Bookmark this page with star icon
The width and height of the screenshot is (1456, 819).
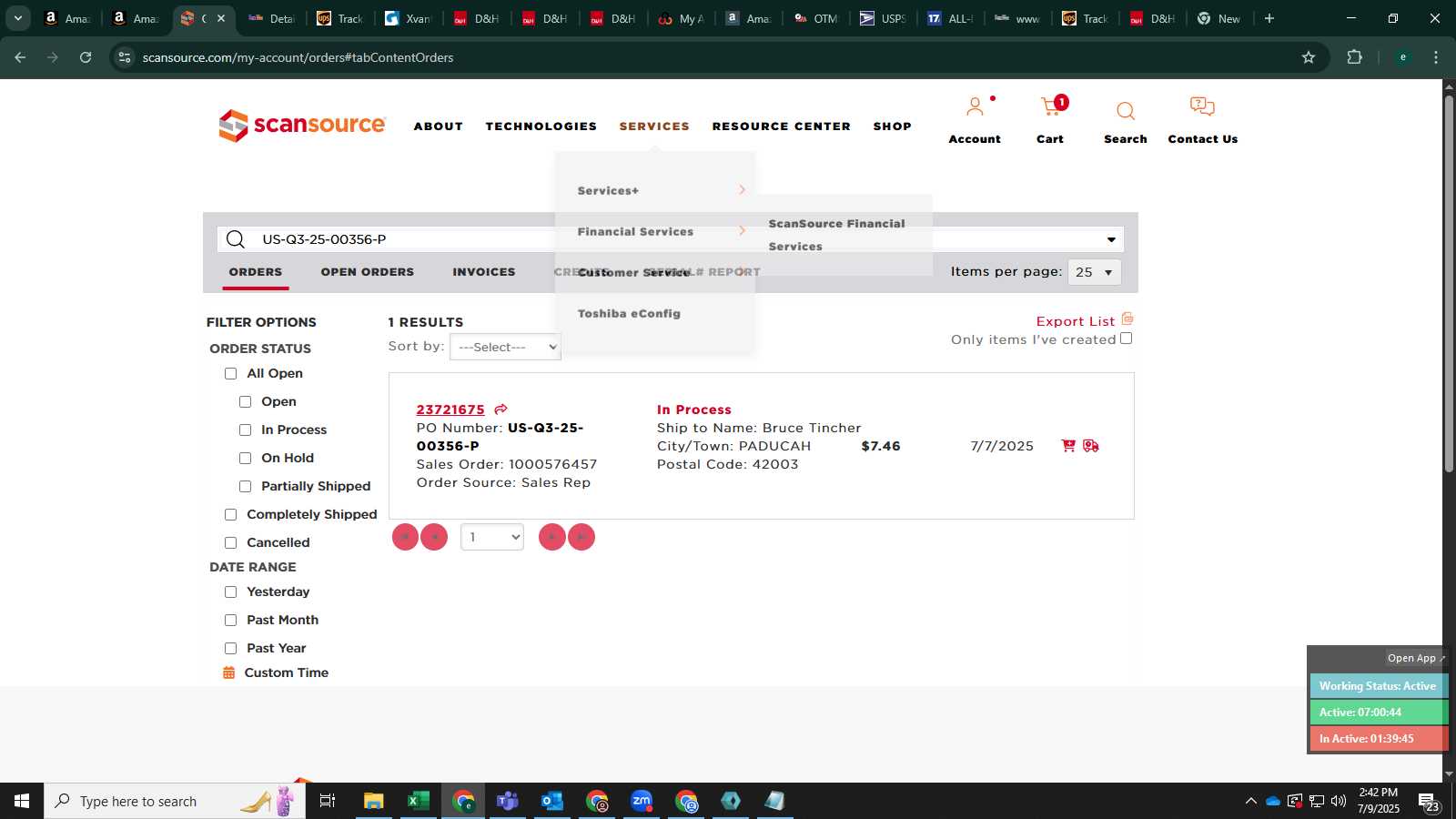tap(1309, 57)
